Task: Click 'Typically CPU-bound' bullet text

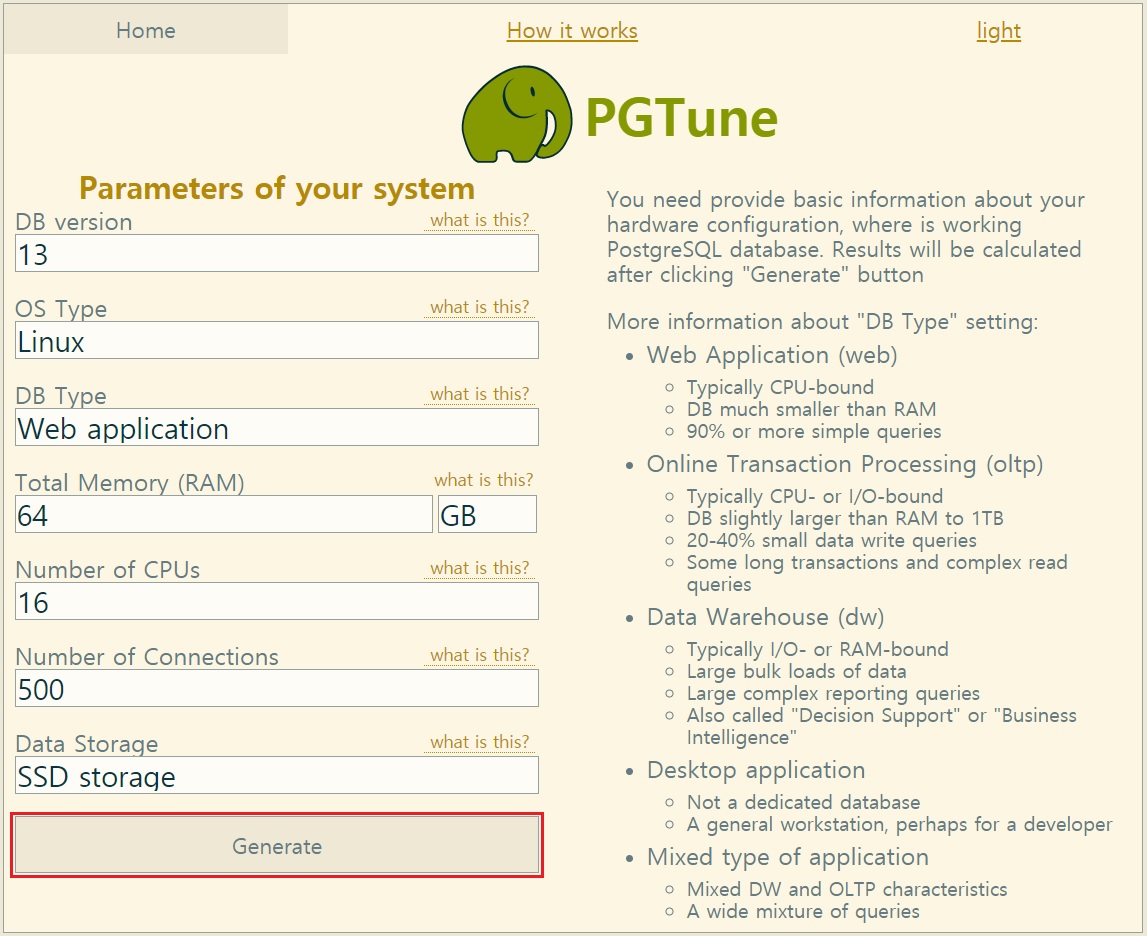Action: coord(780,388)
